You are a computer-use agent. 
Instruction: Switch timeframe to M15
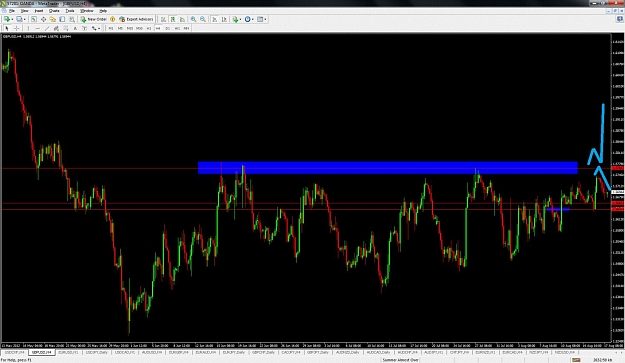(130, 28)
